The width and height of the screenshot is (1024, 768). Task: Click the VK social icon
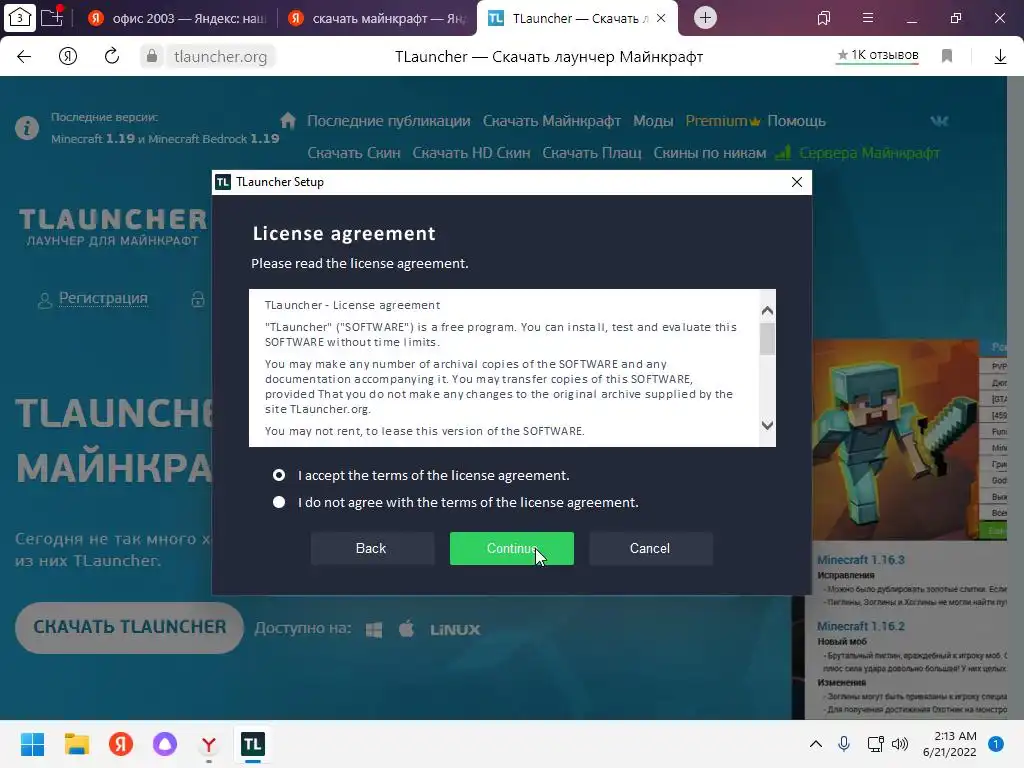939,121
